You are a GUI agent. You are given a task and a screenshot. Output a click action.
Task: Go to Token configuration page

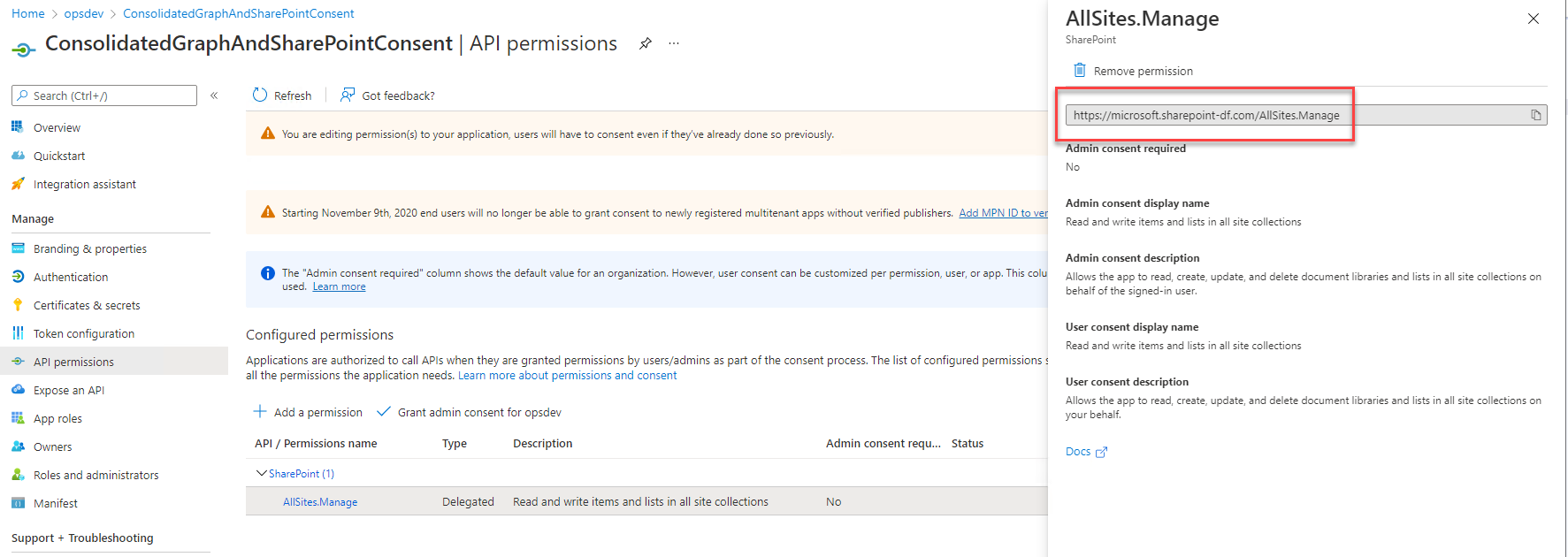coord(84,333)
